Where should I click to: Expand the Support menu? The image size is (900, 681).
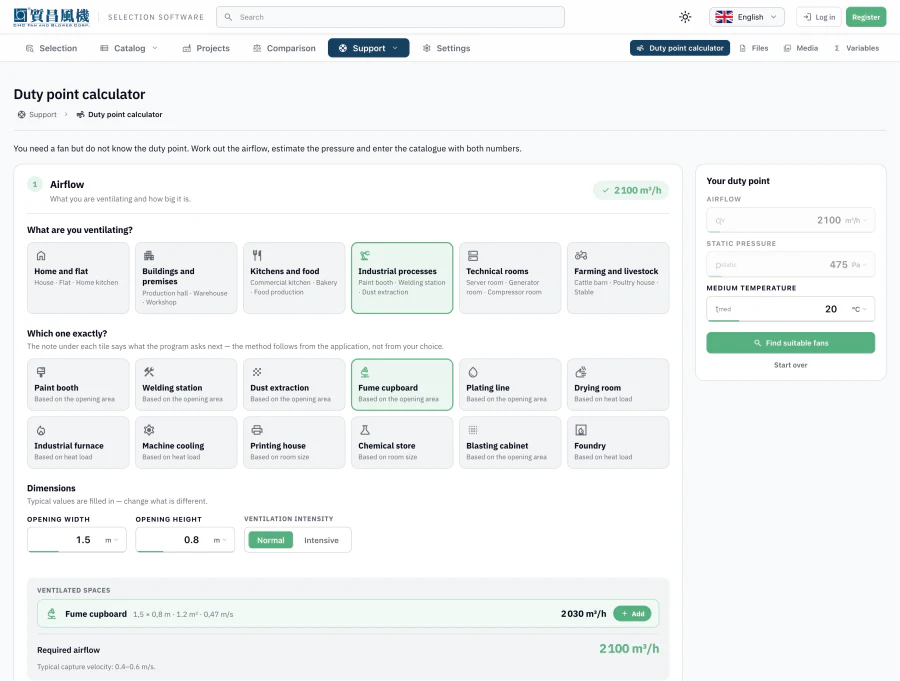point(368,48)
